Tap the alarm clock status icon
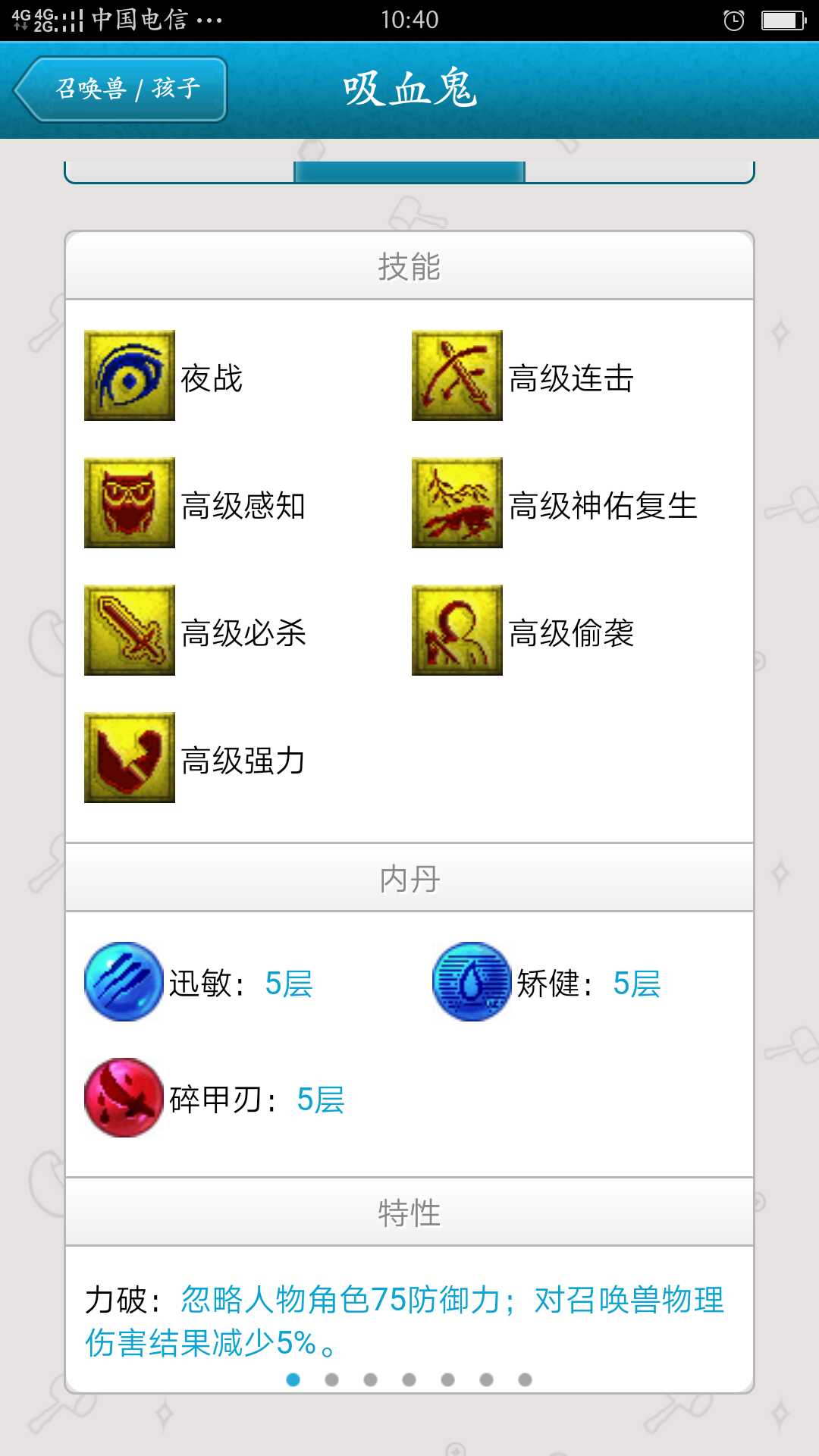The width and height of the screenshot is (819, 1456). pyautogui.click(x=733, y=20)
